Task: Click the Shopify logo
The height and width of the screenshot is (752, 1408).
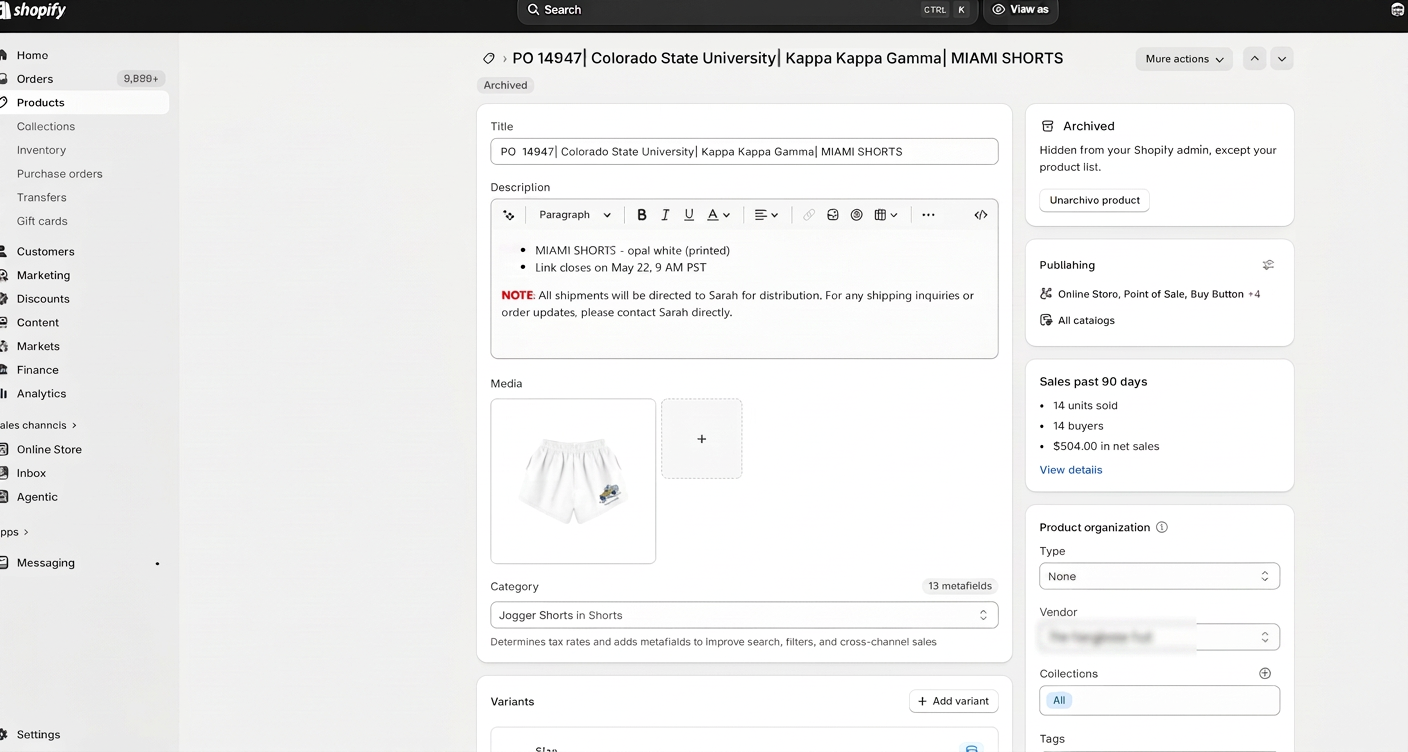Action: tap(33, 10)
